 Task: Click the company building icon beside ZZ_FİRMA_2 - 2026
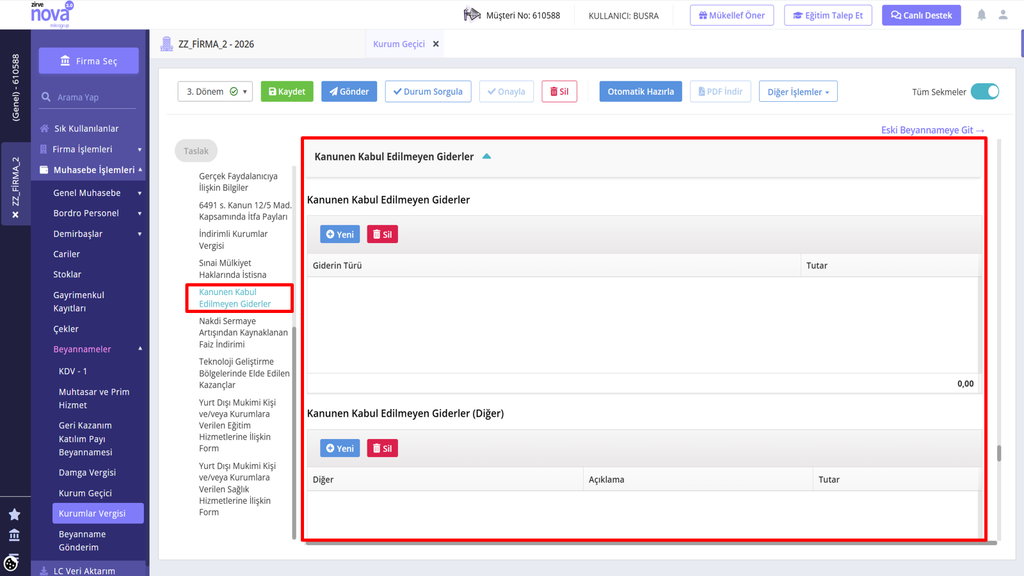pos(167,44)
